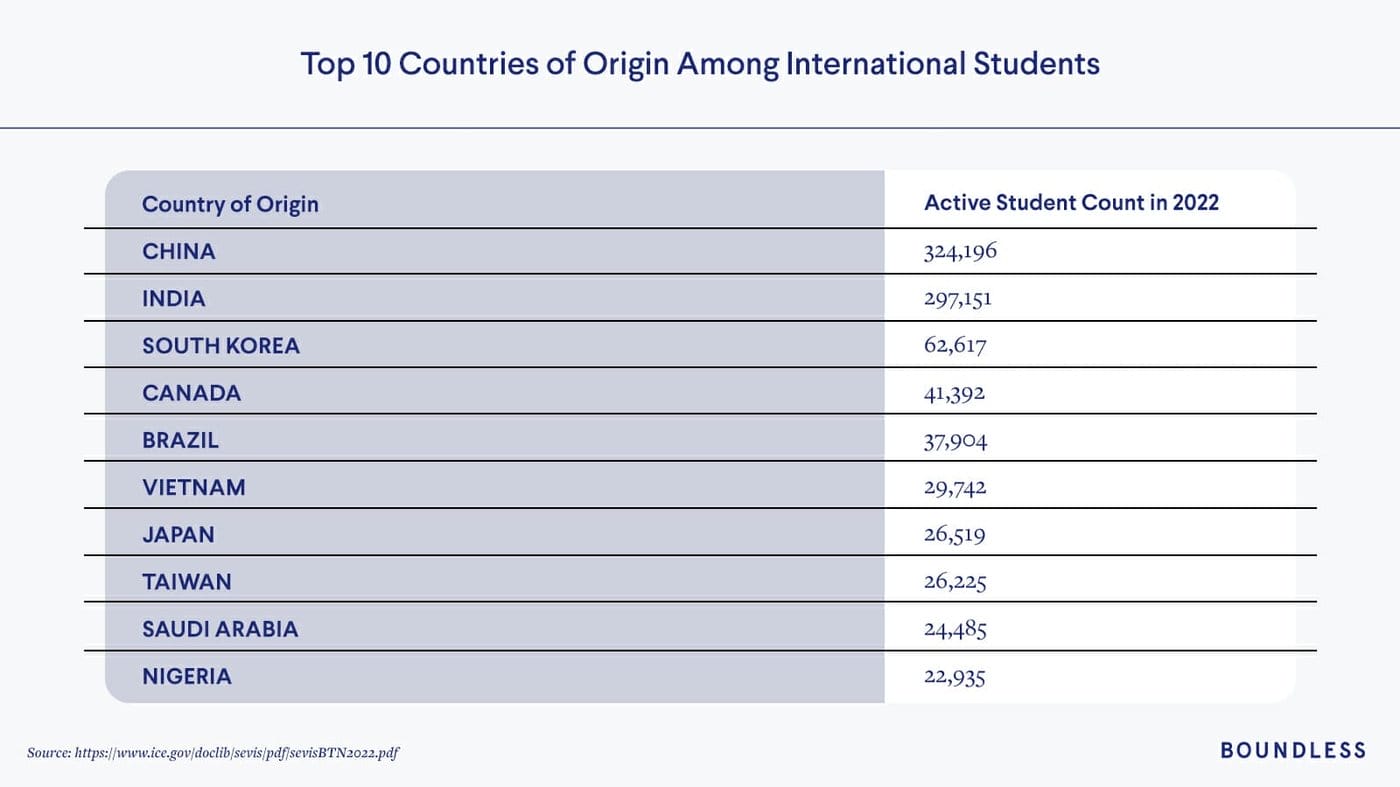This screenshot has height=787, width=1400.
Task: Select the Country of Origin column header
Action: 230,204
